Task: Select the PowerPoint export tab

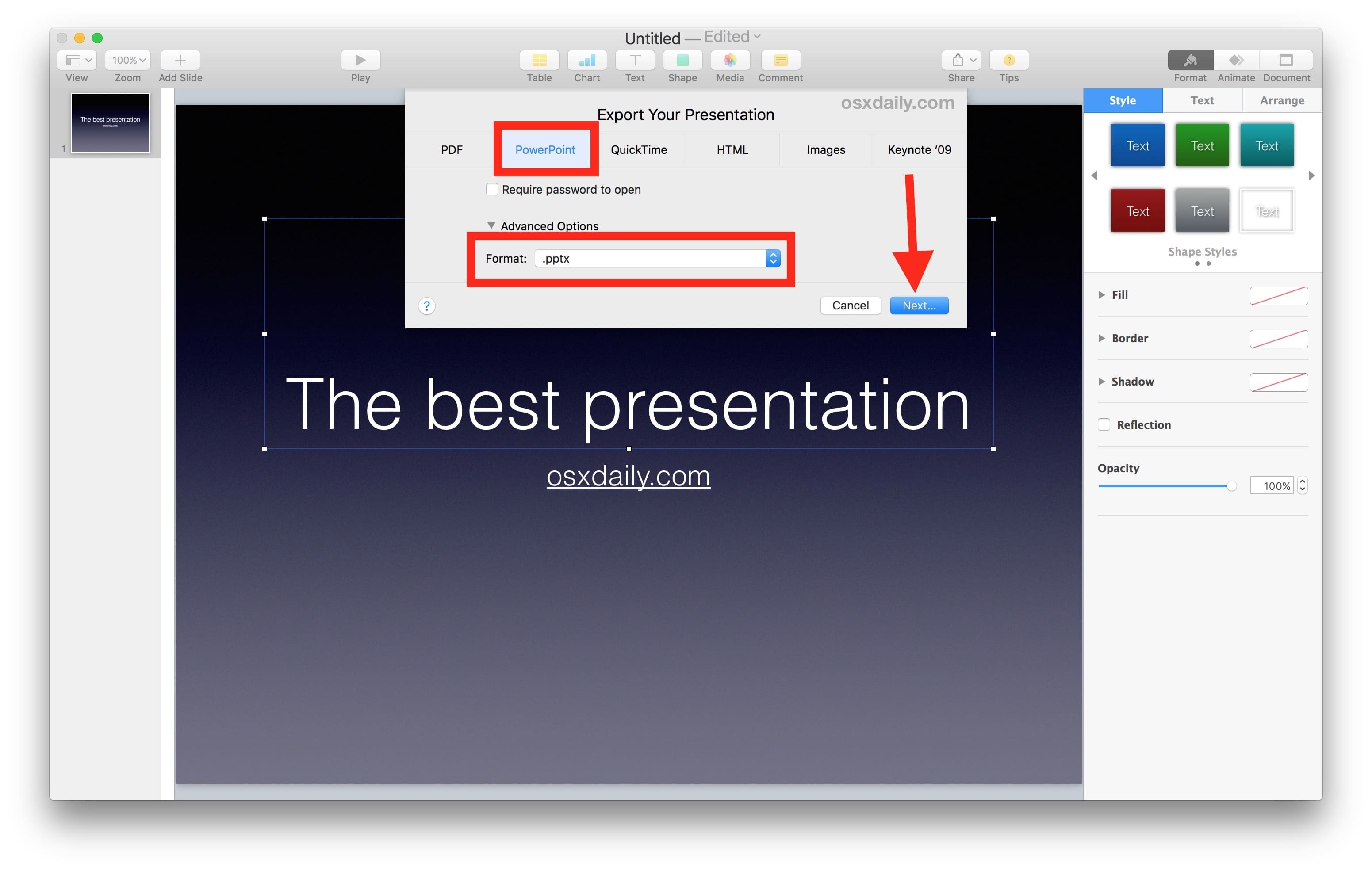Action: click(545, 149)
